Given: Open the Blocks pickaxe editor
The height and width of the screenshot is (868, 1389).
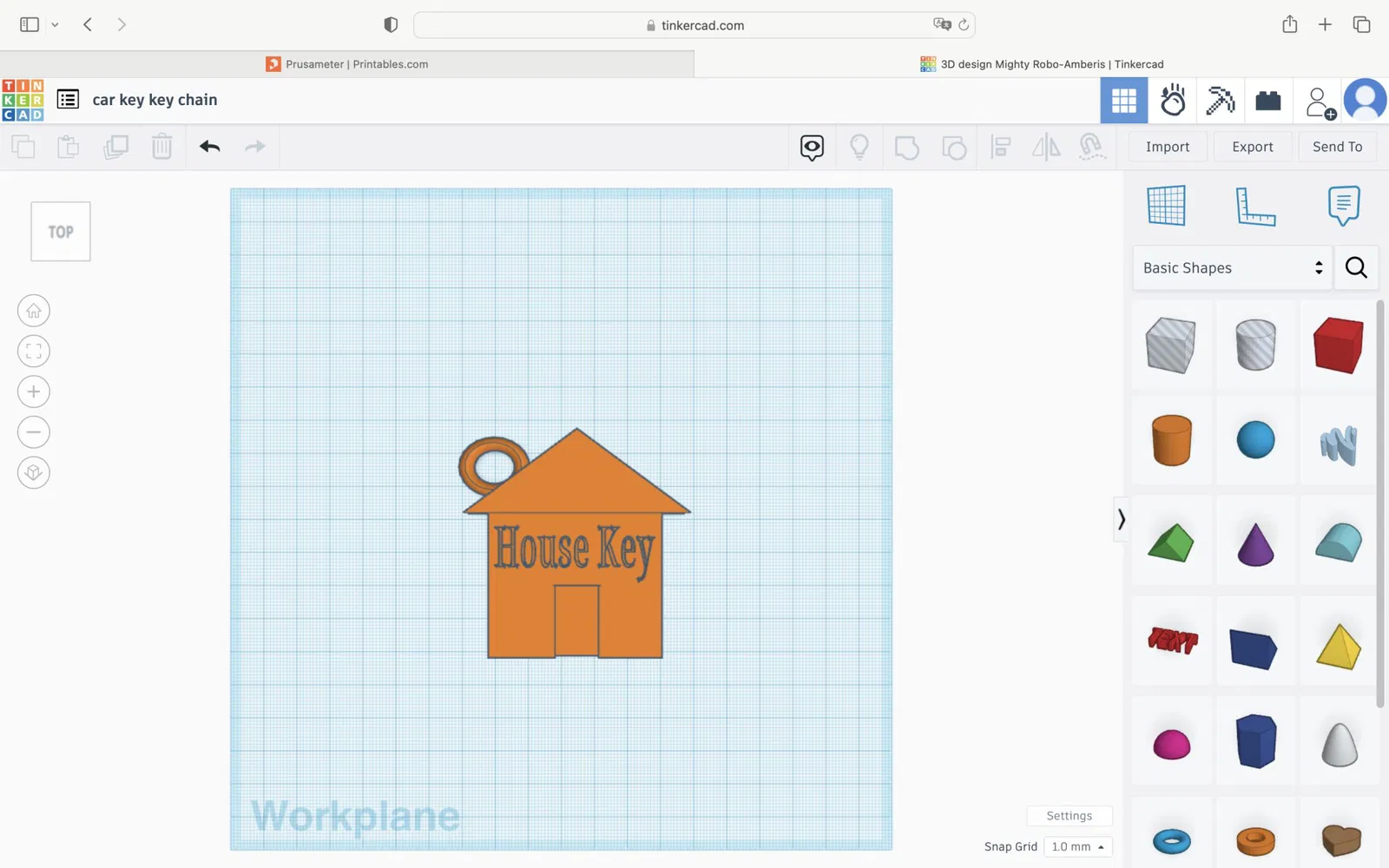Looking at the screenshot, I should [x=1221, y=101].
